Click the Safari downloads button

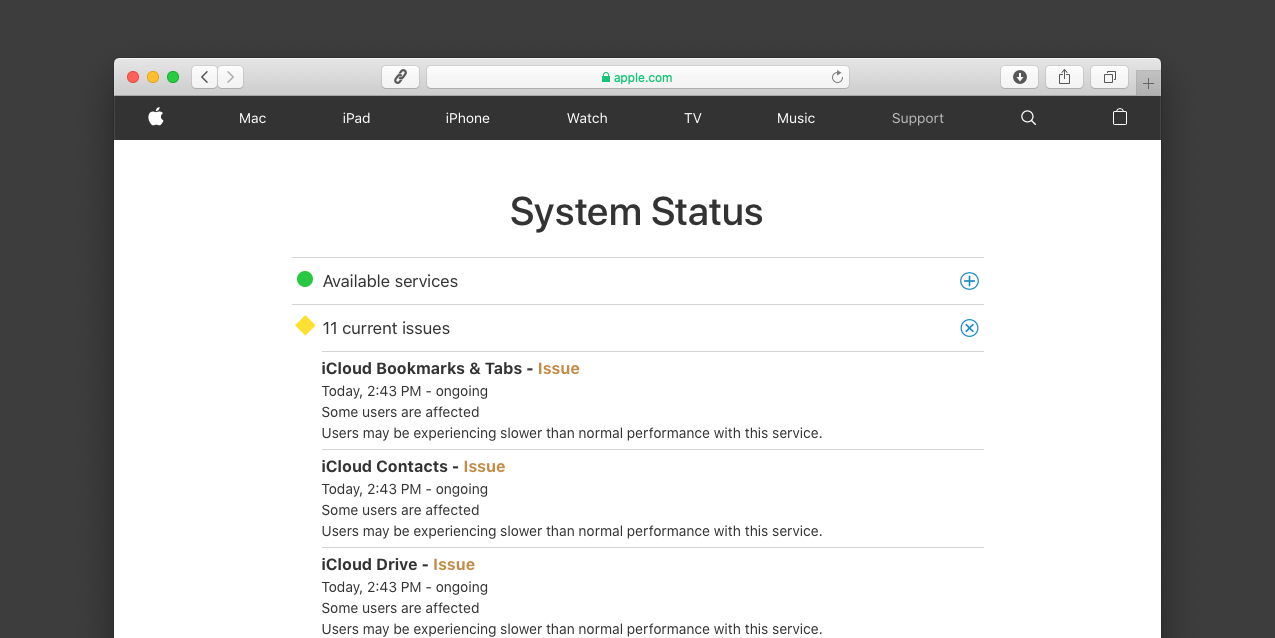click(1019, 77)
